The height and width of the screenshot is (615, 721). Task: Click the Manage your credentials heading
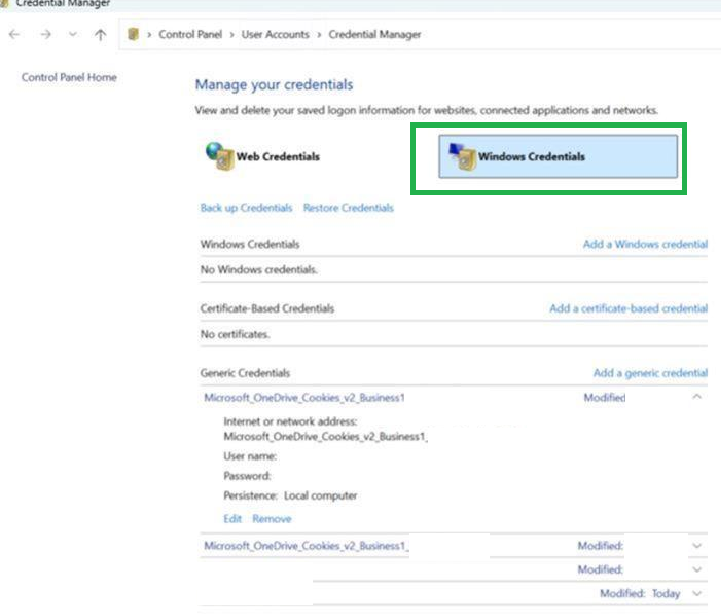click(274, 85)
